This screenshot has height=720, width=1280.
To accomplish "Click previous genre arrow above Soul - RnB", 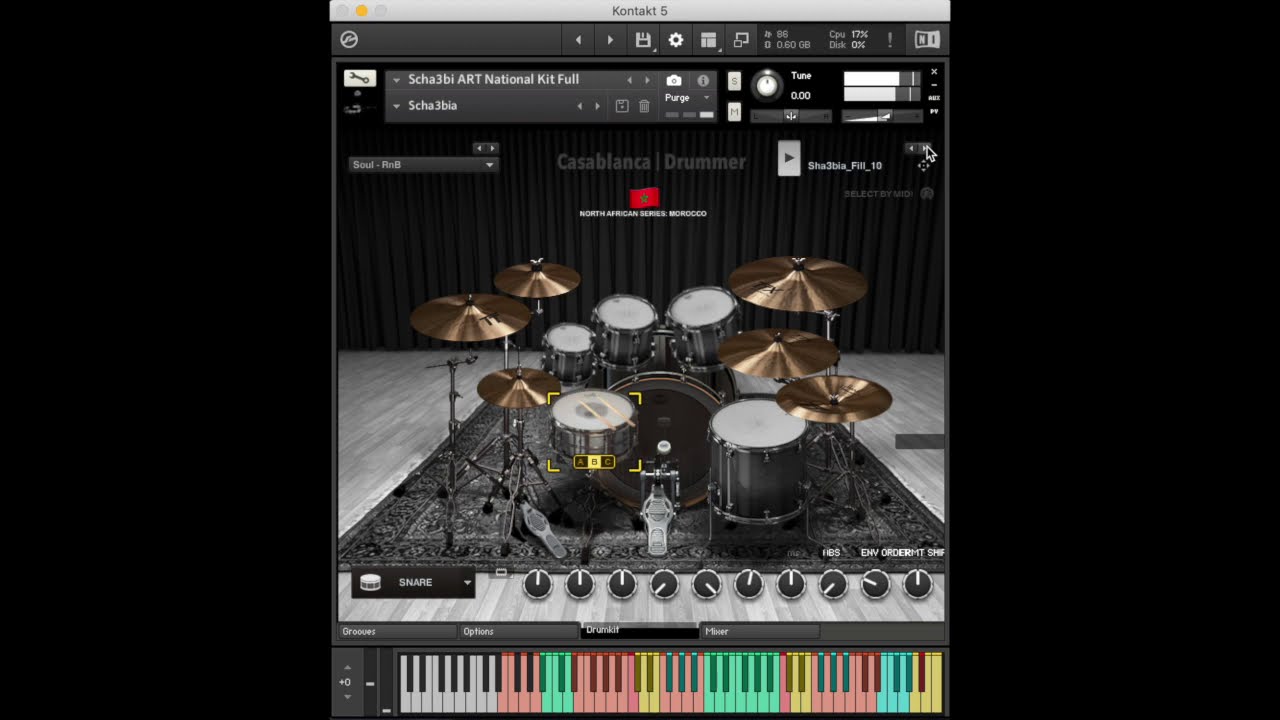I will click(478, 148).
